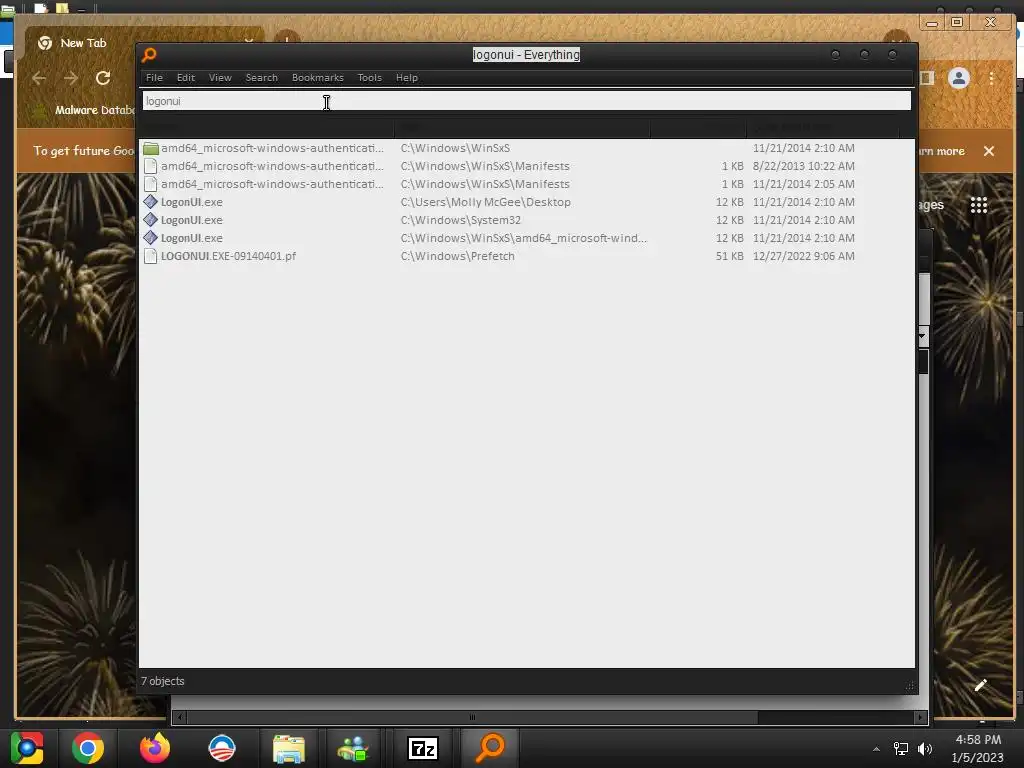Click the LOGONUI.EXE-09140401.pf file icon
This screenshot has width=1024, height=768.
150,256
